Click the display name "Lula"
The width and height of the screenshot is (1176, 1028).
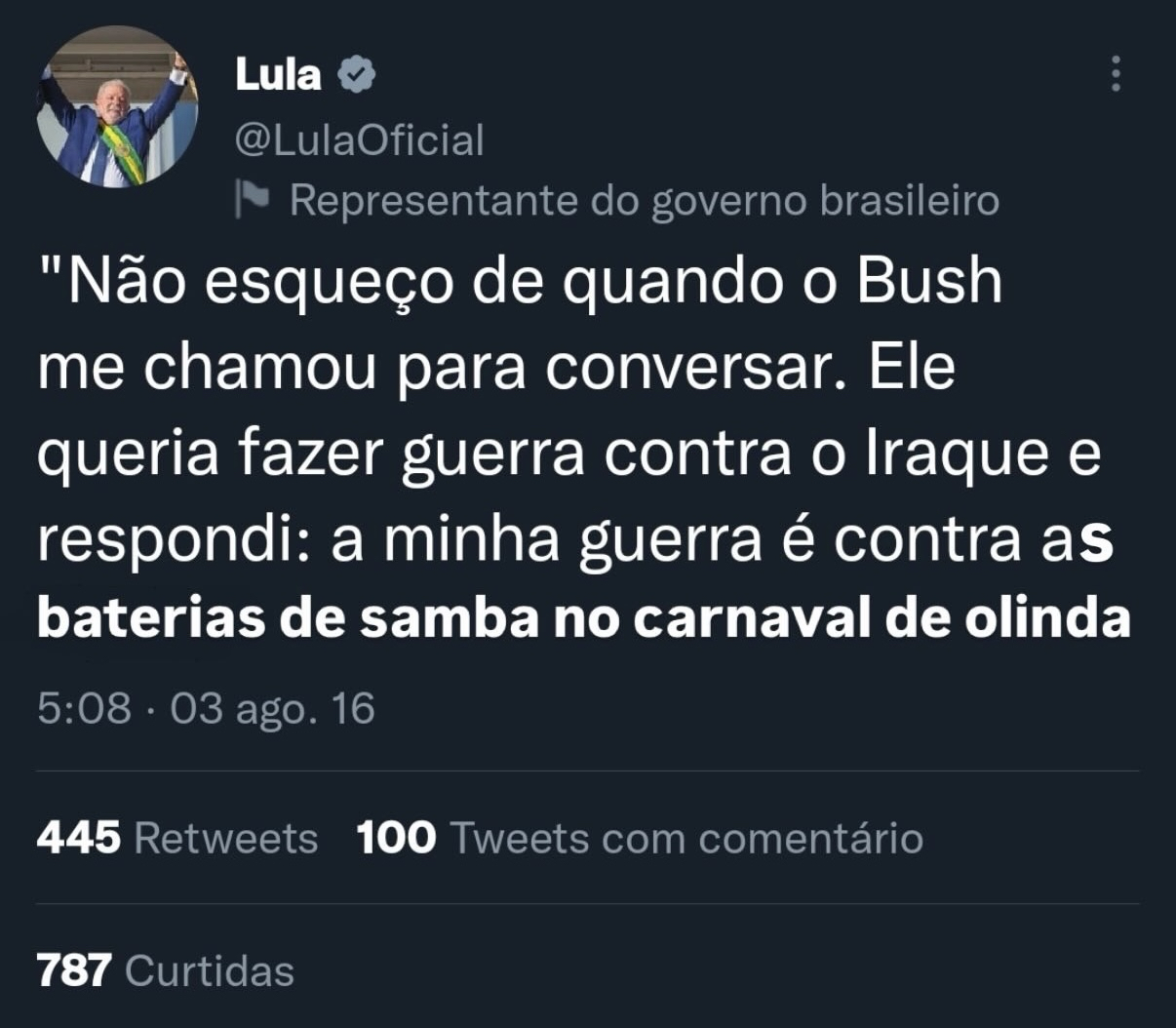[x=278, y=75]
